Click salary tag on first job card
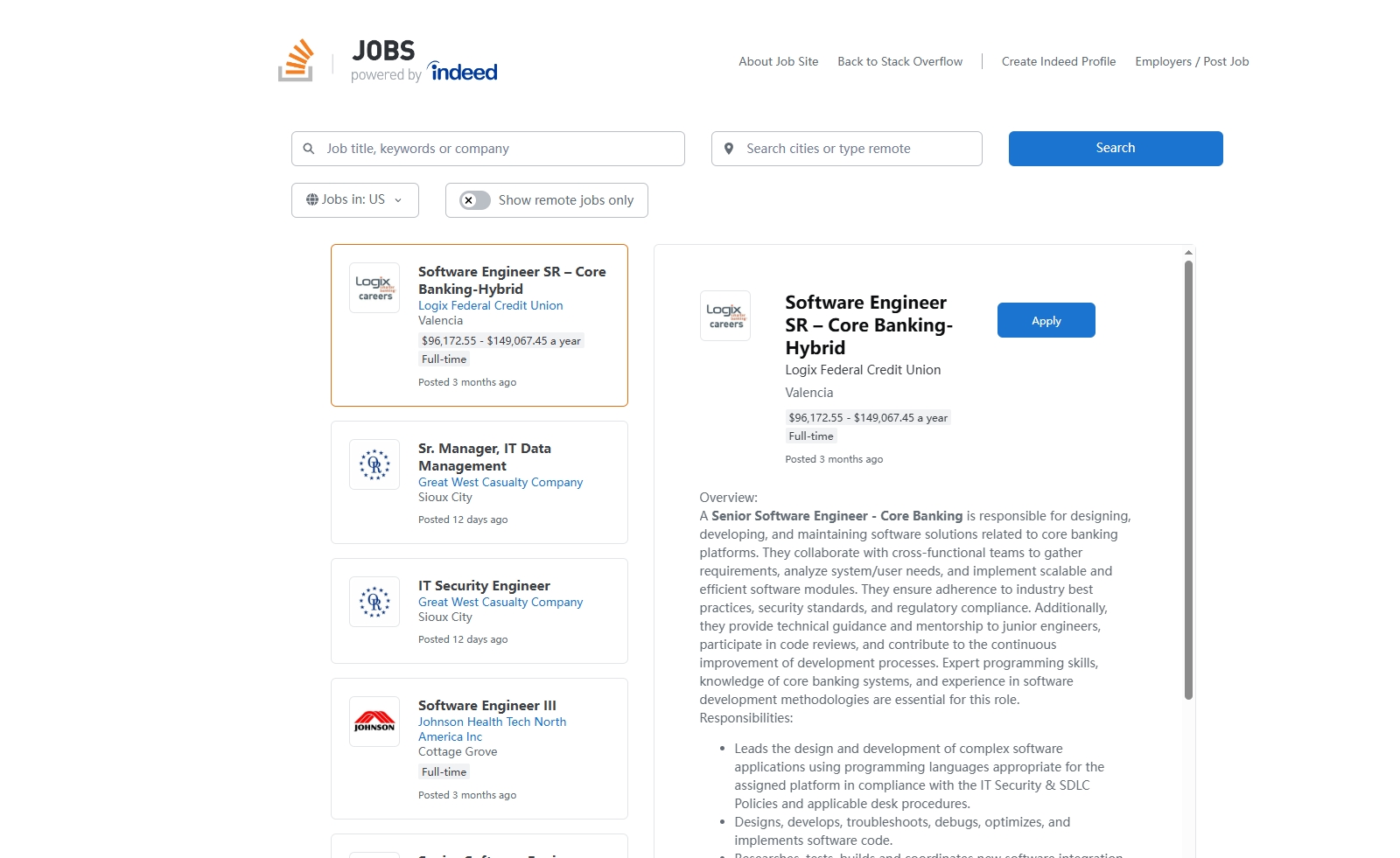The width and height of the screenshot is (1400, 858). [x=501, y=341]
